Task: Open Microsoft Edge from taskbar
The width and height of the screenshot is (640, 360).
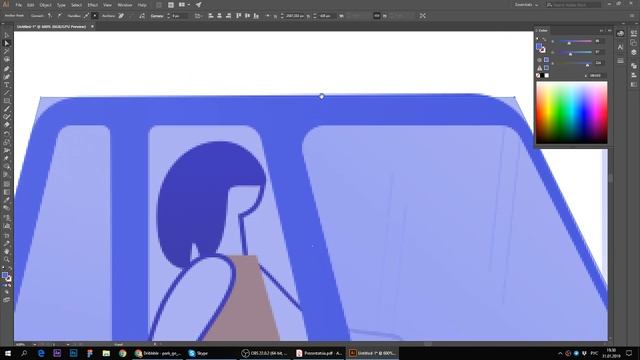Action: click(x=41, y=353)
